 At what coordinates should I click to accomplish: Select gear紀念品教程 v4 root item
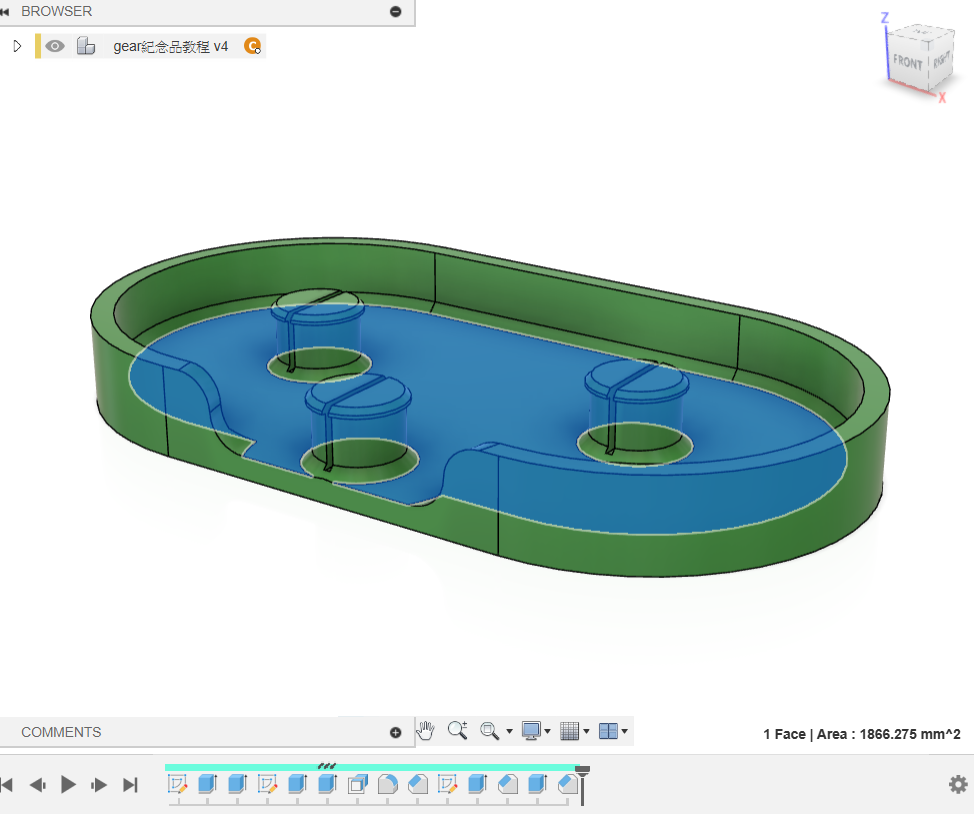(x=170, y=46)
